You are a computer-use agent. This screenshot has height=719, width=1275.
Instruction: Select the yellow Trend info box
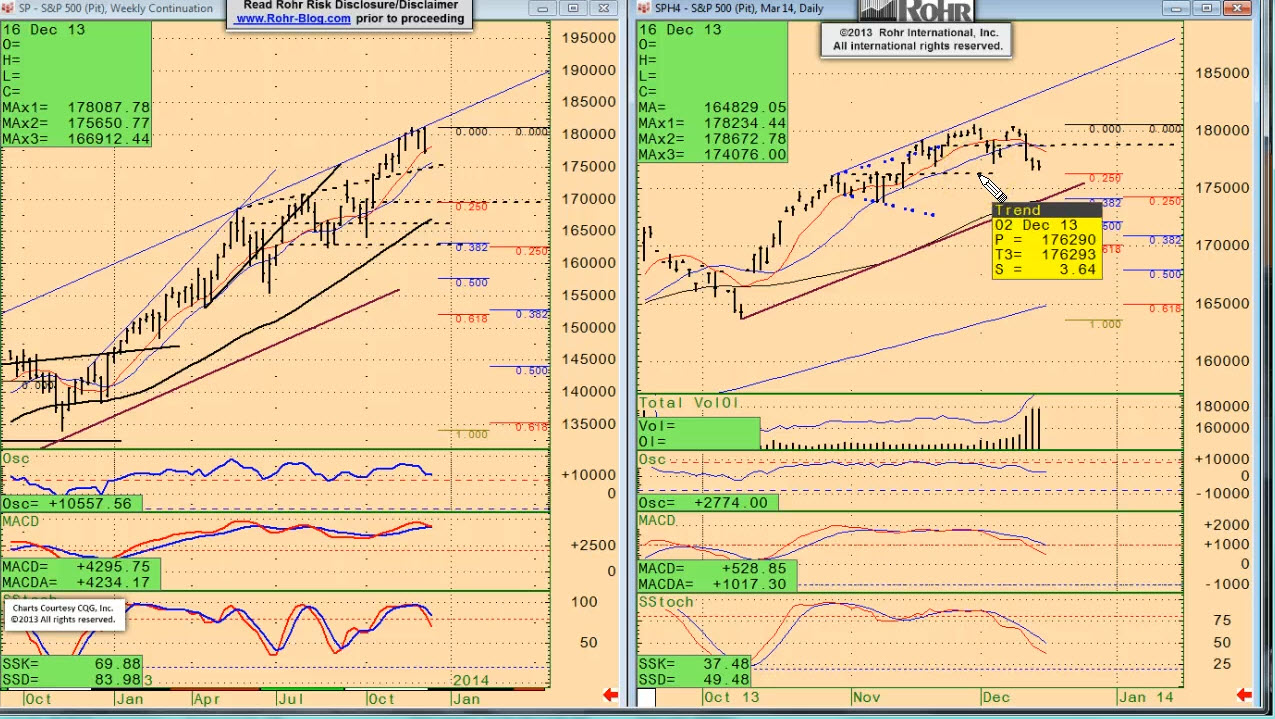1046,240
